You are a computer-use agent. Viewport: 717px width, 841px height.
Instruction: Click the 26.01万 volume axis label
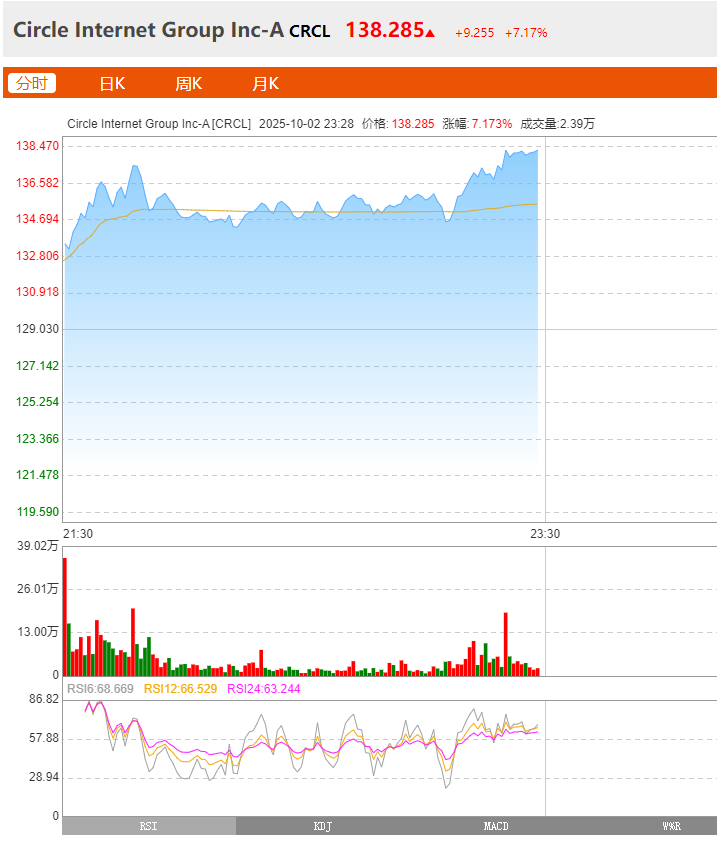click(x=38, y=589)
